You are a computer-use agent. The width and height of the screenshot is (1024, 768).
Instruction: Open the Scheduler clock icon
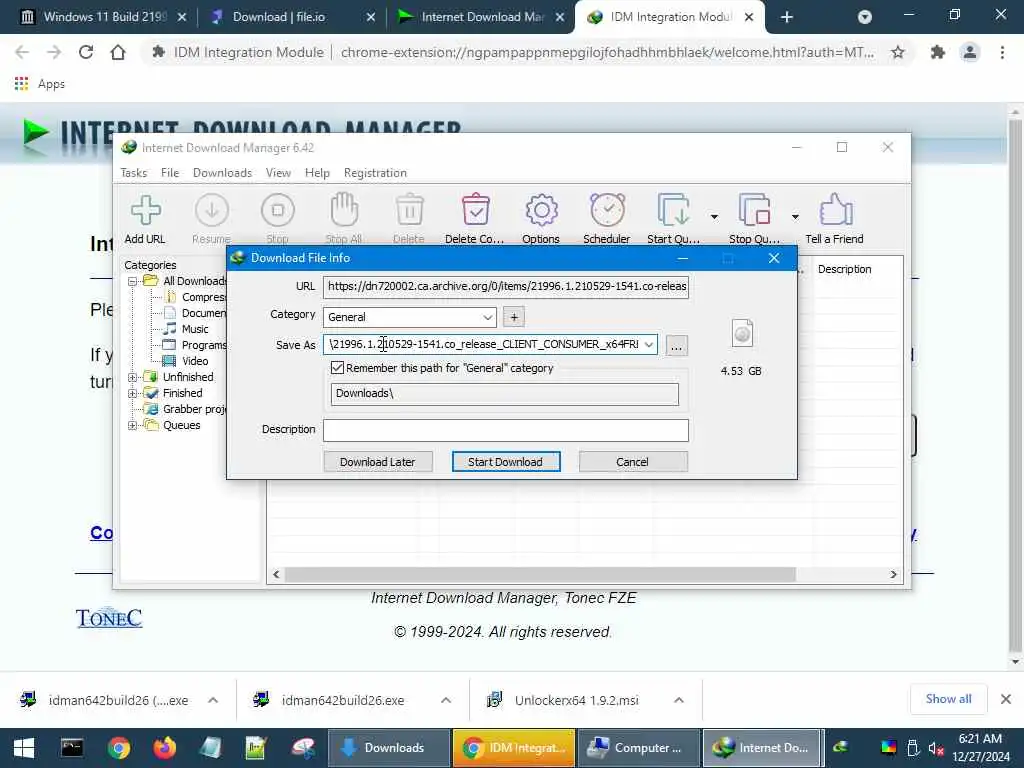607,210
